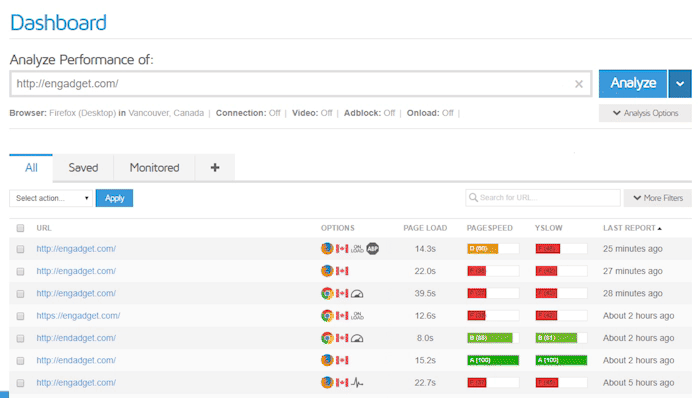Sort by the PageSpeed column header
Image resolution: width=698 pixels, height=398 pixels.
coord(490,228)
